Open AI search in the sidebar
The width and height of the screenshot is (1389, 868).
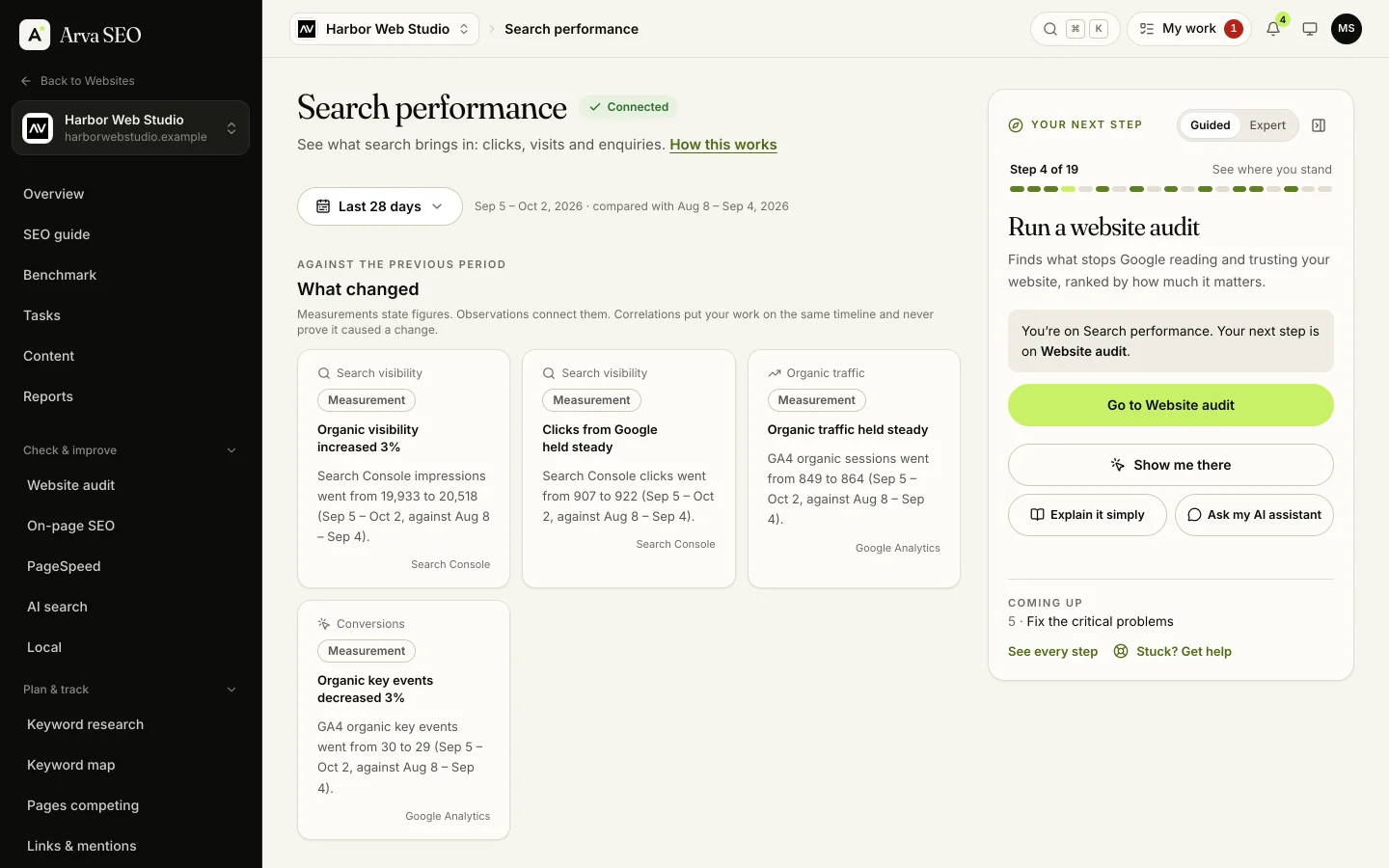[x=130, y=607]
